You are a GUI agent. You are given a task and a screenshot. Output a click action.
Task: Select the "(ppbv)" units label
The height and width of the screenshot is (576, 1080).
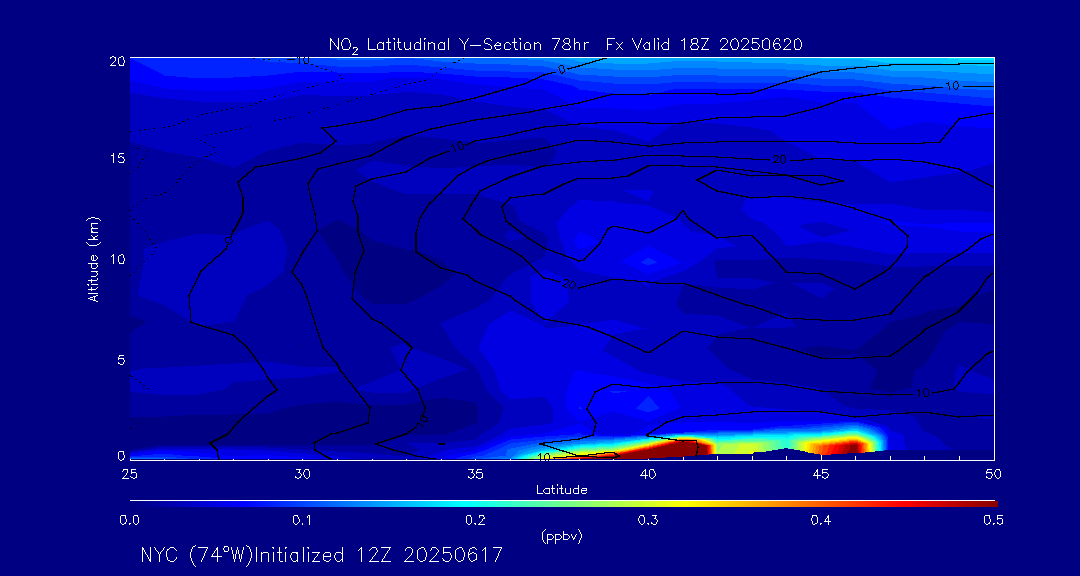point(561,537)
